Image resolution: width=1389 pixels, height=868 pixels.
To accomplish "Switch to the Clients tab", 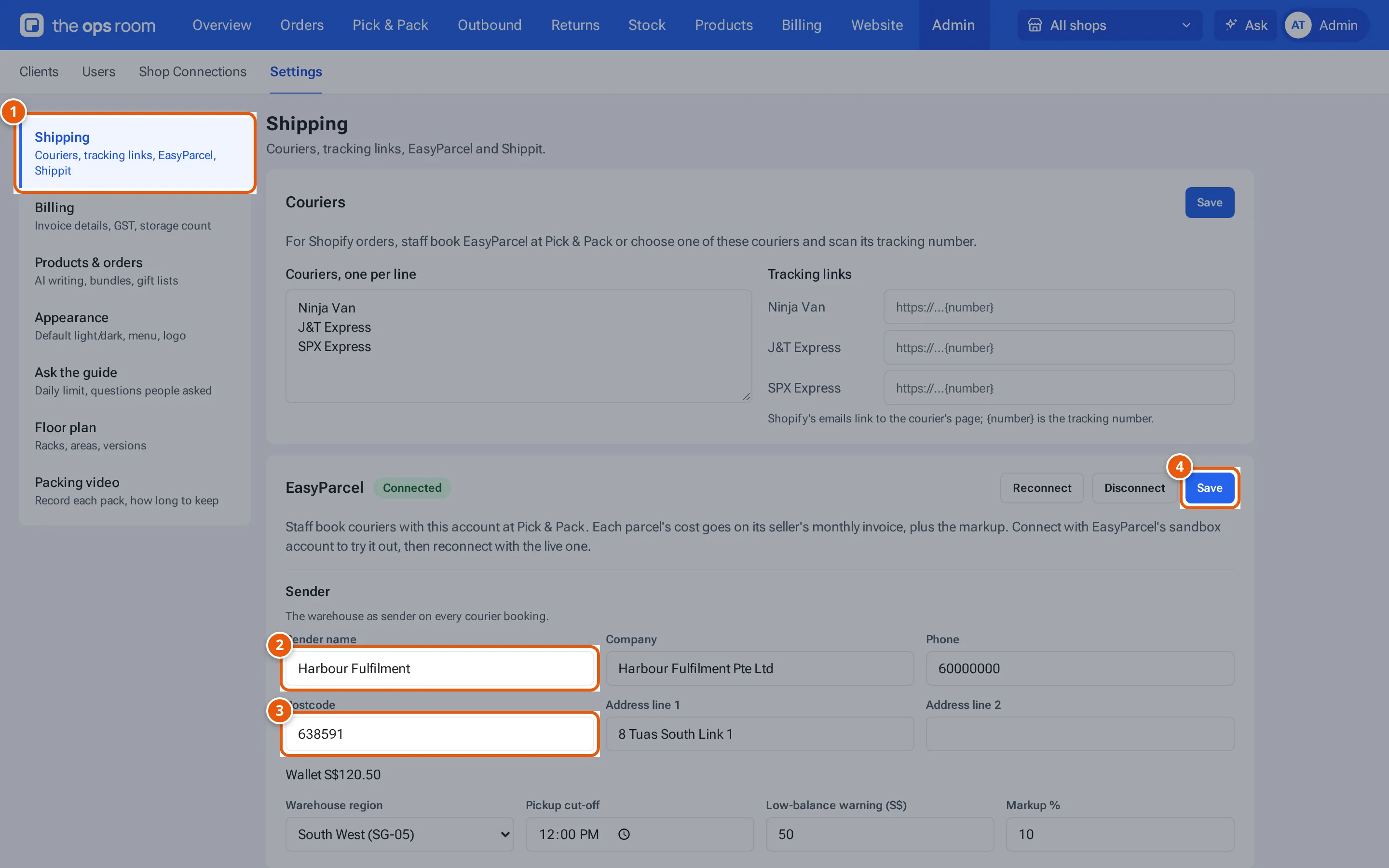I will tap(39, 72).
